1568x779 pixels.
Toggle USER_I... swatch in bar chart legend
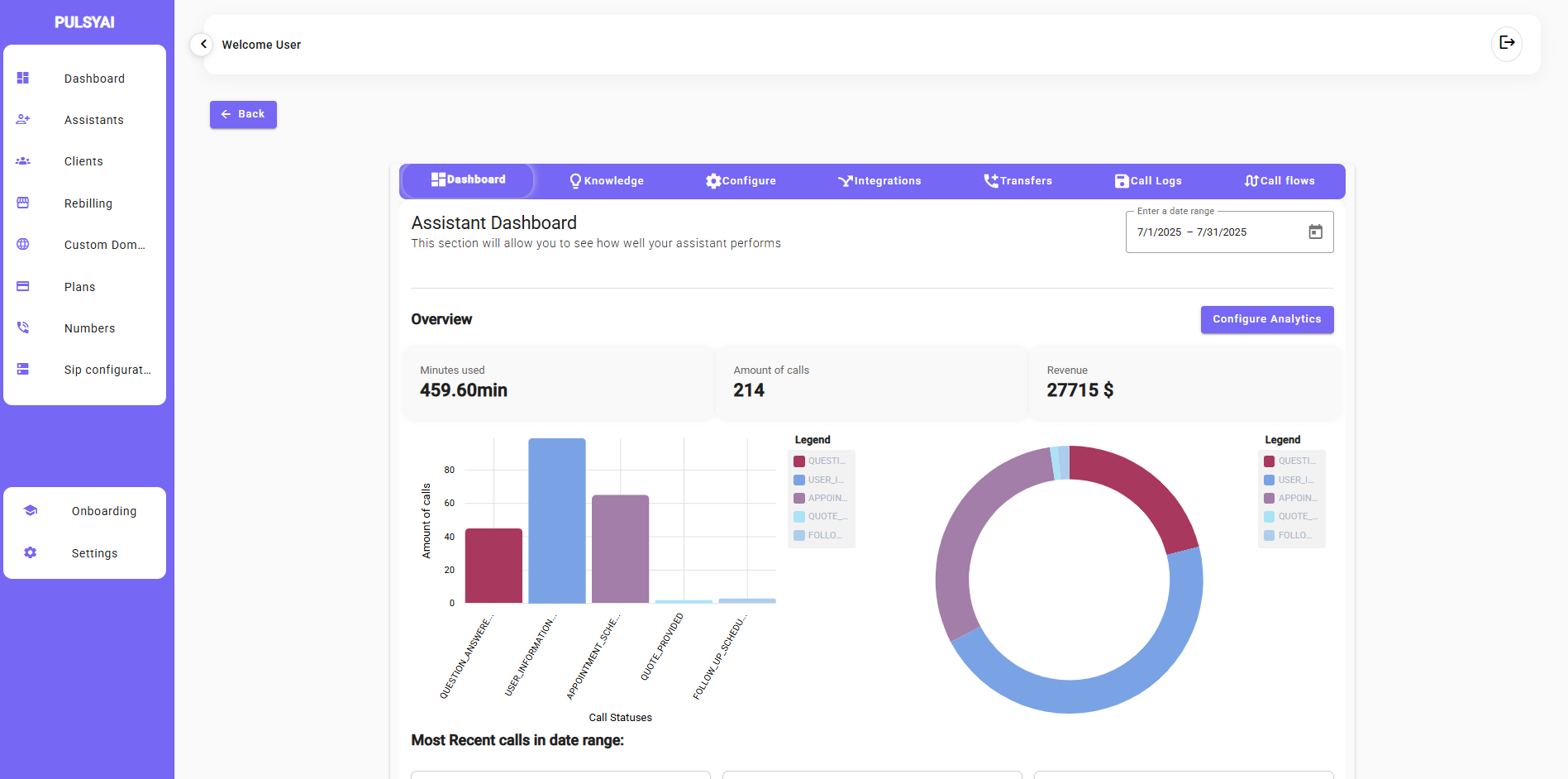[799, 480]
